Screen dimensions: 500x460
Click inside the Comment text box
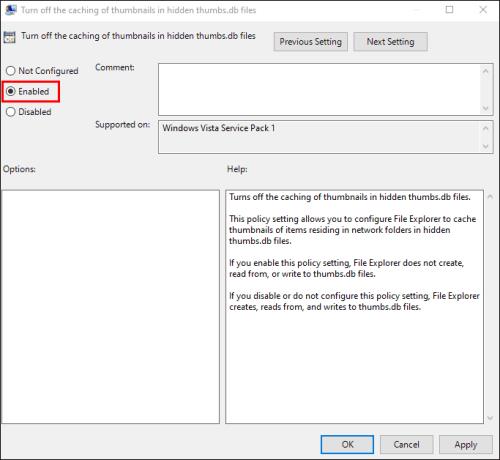(319, 89)
